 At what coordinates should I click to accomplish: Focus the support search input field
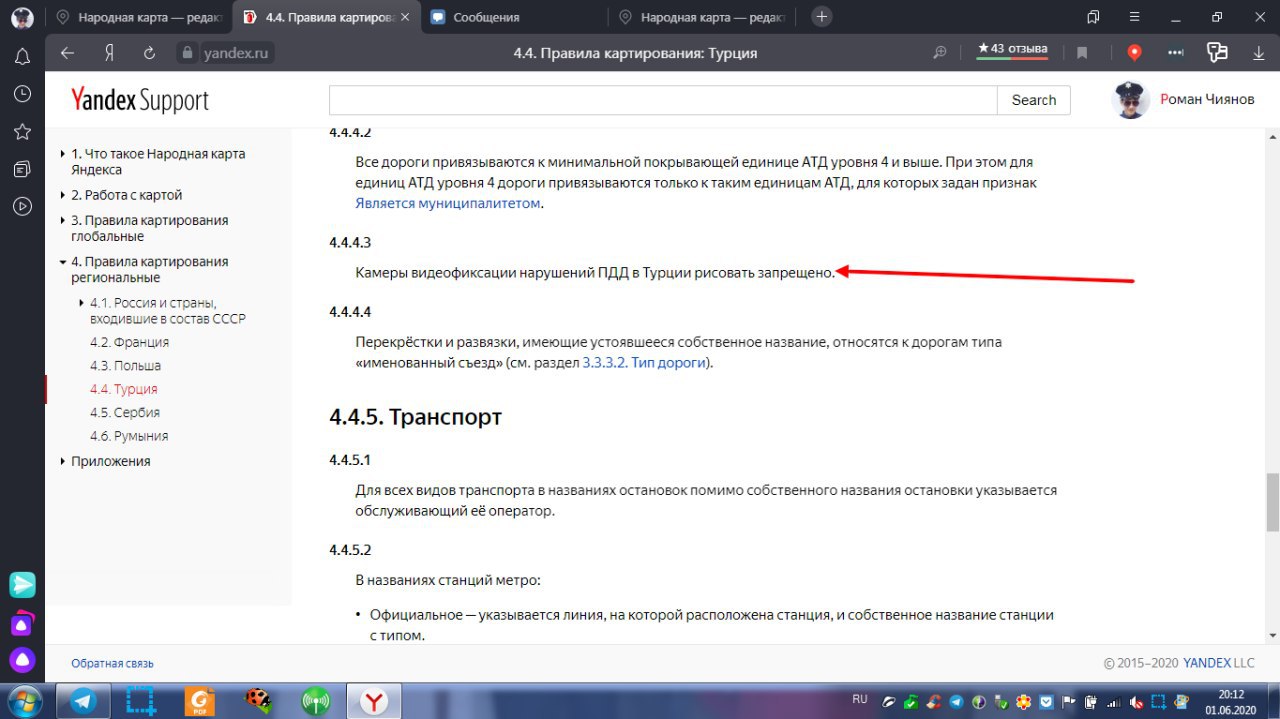coord(663,100)
